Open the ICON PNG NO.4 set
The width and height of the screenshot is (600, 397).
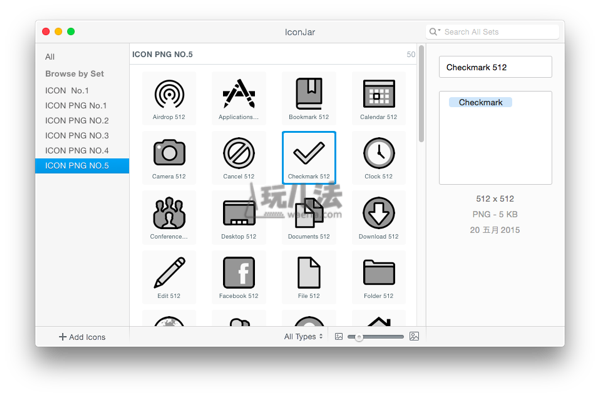click(x=77, y=150)
